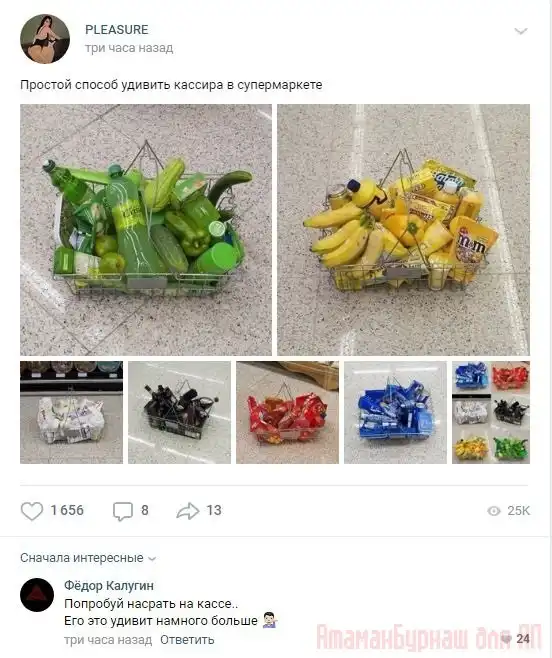Image resolution: width=552 pixels, height=658 pixels.
Task: View the white basket thumbnail
Action: coord(71,413)
